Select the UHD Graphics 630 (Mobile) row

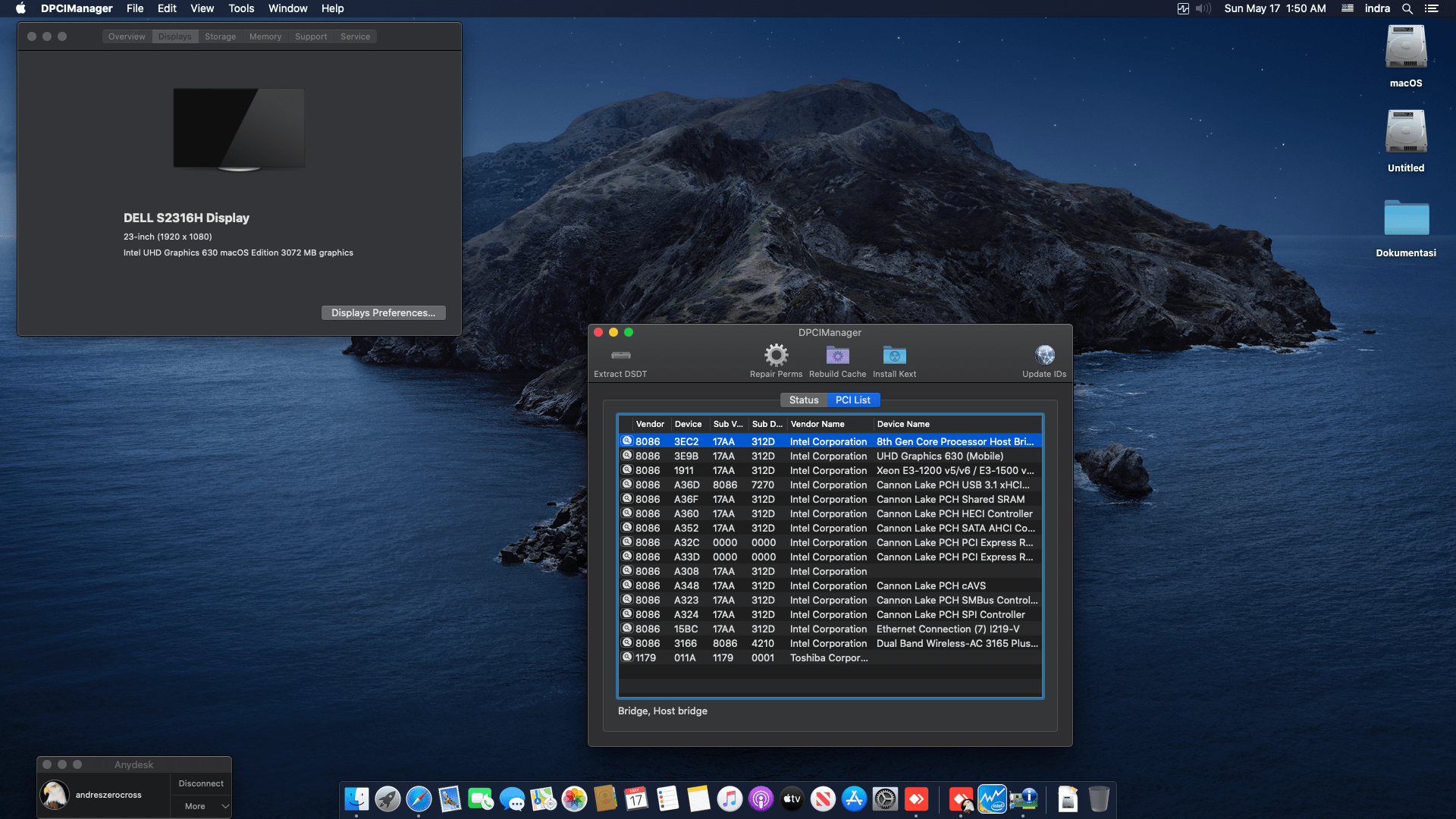coord(830,456)
